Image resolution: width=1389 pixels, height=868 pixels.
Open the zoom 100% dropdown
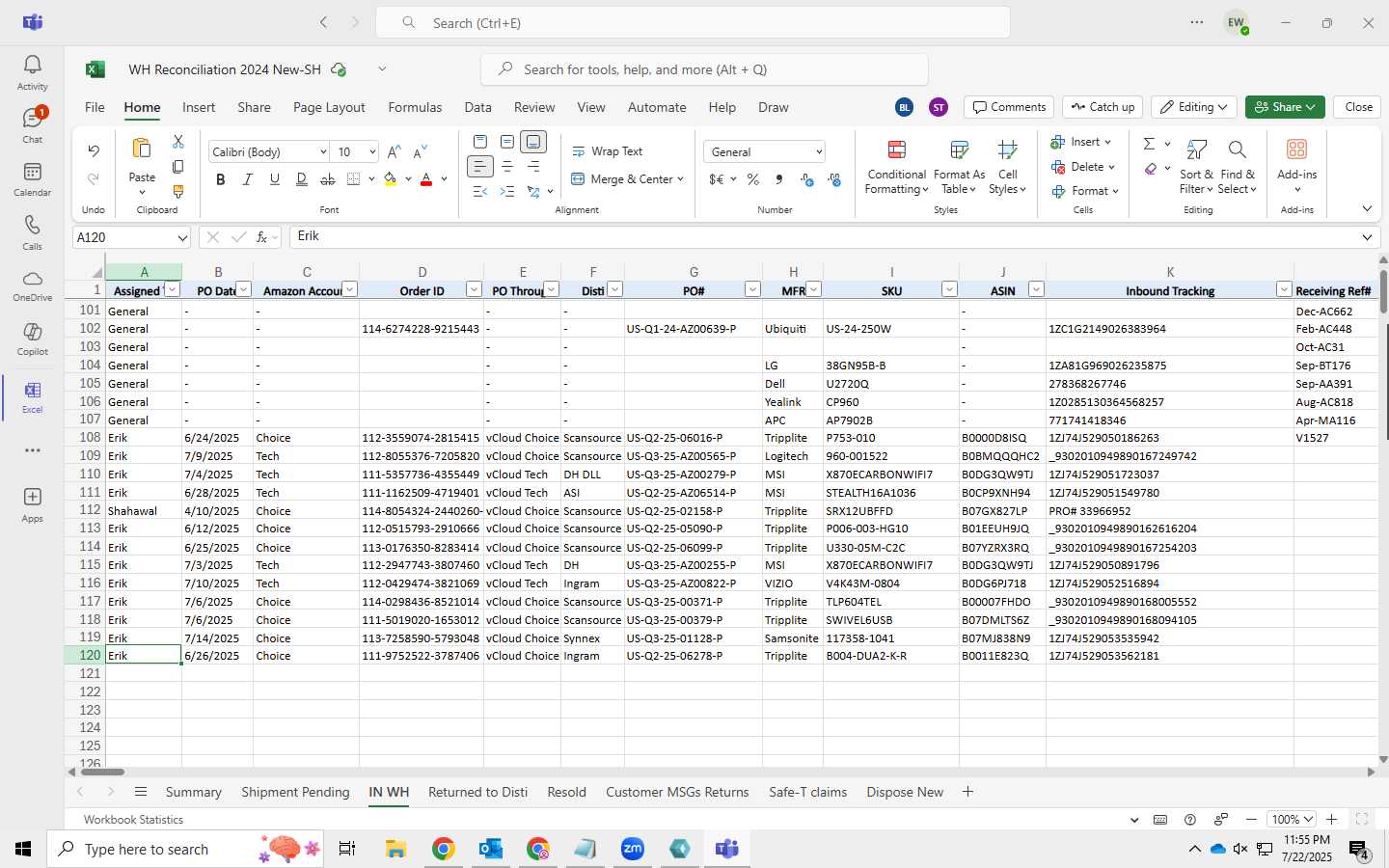[1294, 819]
